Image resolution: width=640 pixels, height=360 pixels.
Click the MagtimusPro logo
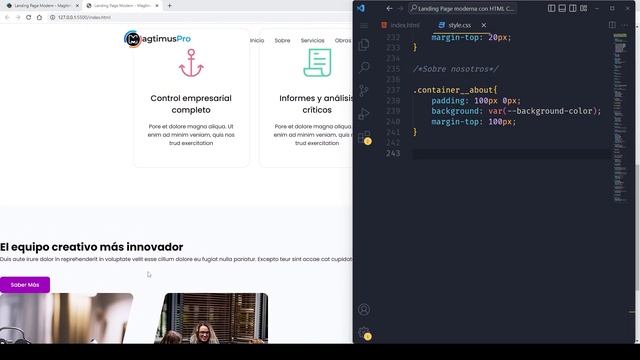point(157,39)
